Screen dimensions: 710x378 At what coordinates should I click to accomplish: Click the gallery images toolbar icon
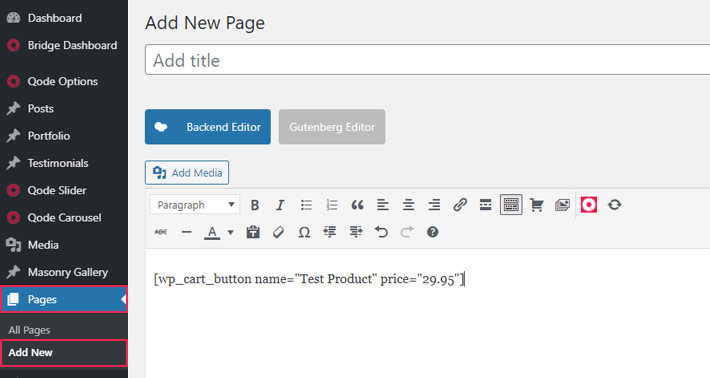click(562, 205)
